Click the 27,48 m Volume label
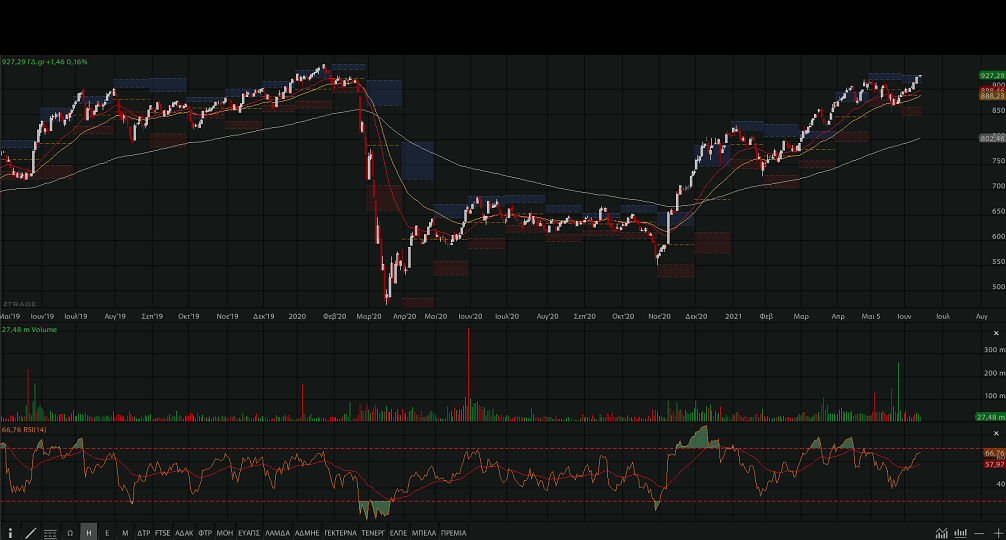The image size is (1006, 540). click(x=30, y=330)
